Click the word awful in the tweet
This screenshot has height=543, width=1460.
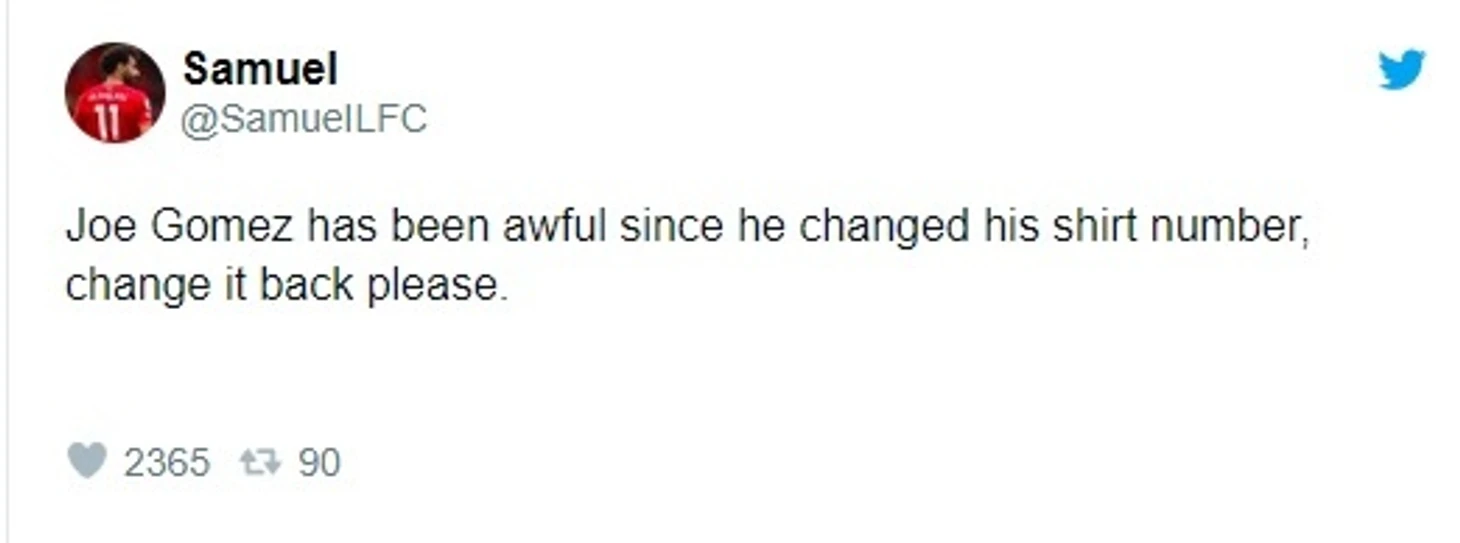tap(555, 228)
